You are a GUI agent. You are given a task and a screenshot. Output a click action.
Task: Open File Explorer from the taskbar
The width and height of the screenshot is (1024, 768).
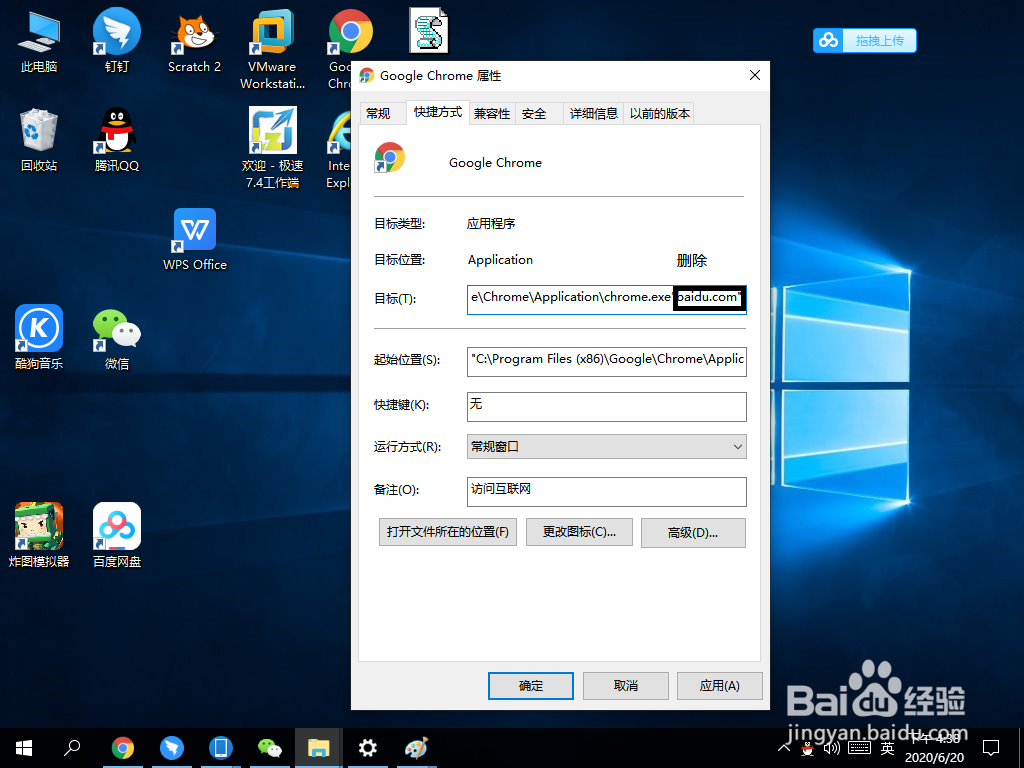pyautogui.click(x=318, y=748)
